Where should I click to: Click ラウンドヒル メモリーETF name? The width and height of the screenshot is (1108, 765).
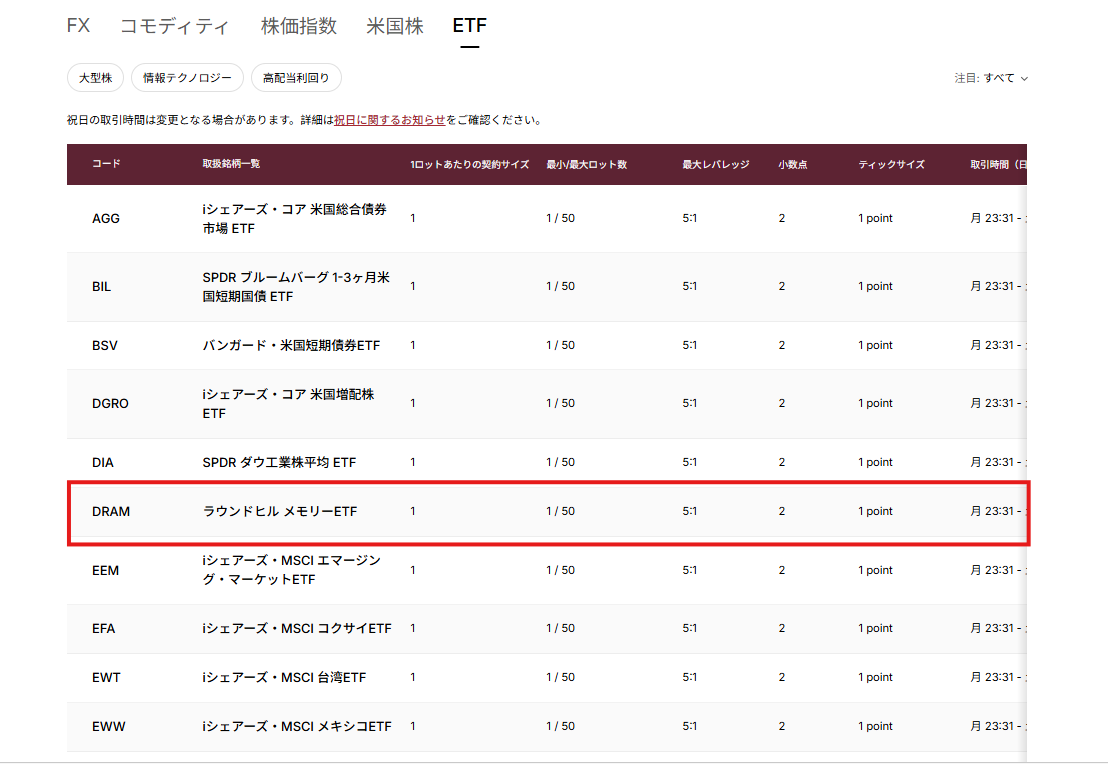(280, 511)
